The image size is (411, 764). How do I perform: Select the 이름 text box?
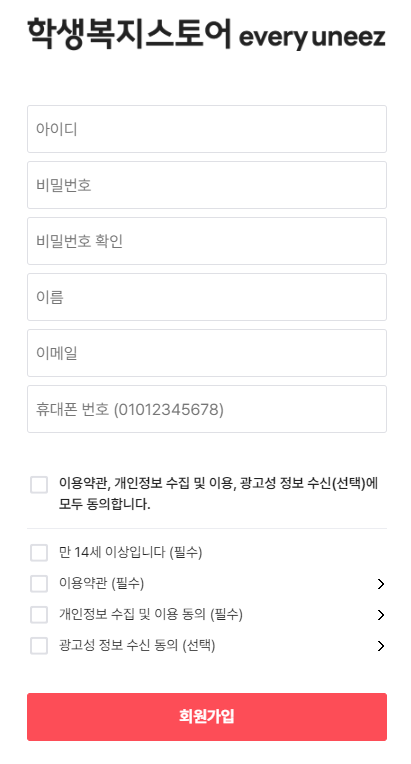[x=207, y=297]
